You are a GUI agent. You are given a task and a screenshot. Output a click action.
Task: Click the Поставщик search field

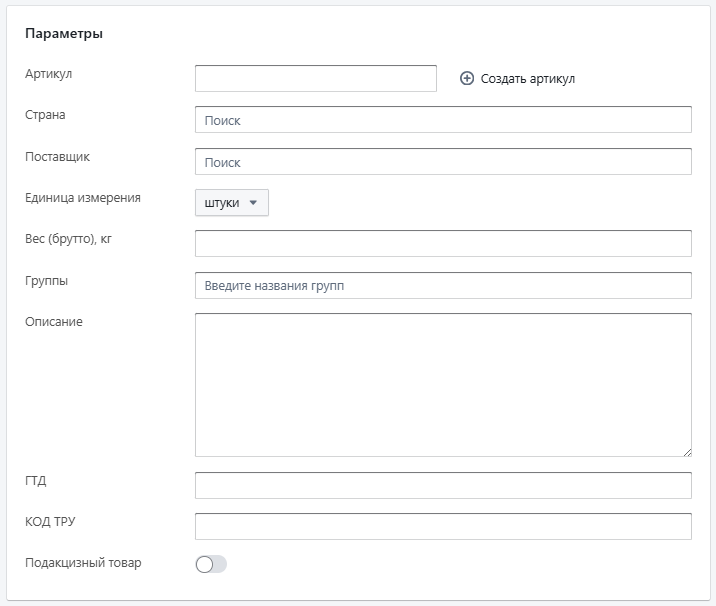click(443, 162)
